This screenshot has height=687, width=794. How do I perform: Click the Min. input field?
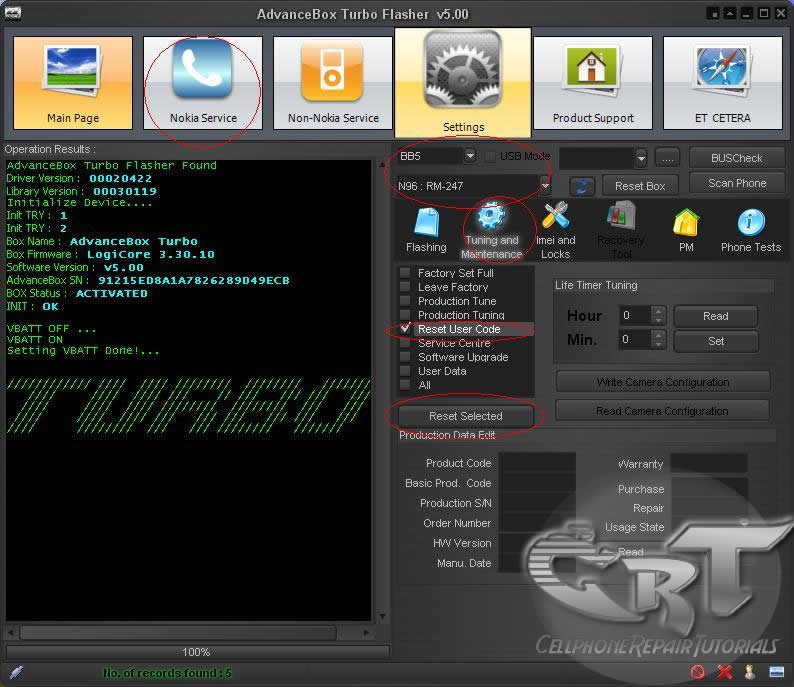click(636, 339)
